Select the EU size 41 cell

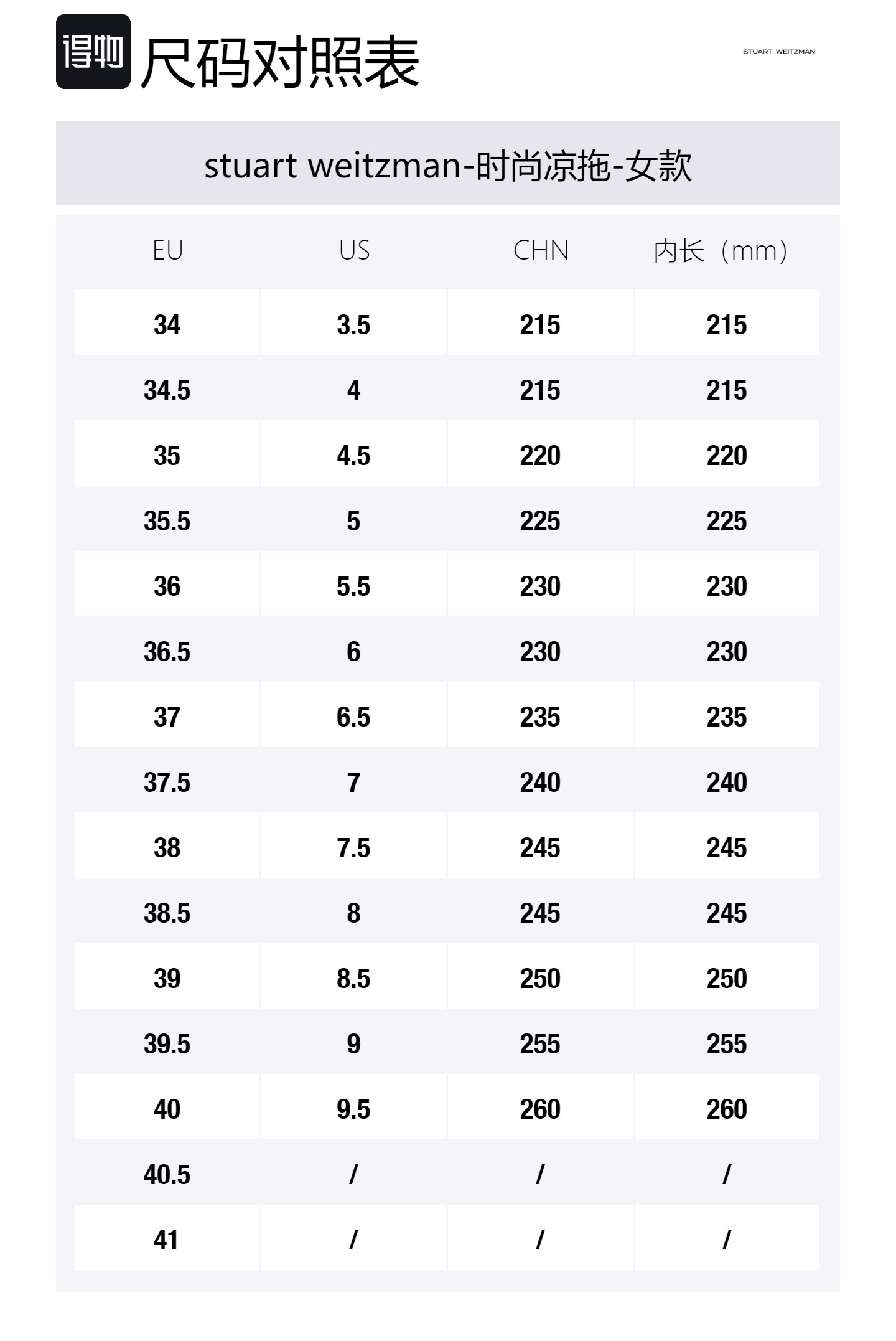(x=167, y=1240)
